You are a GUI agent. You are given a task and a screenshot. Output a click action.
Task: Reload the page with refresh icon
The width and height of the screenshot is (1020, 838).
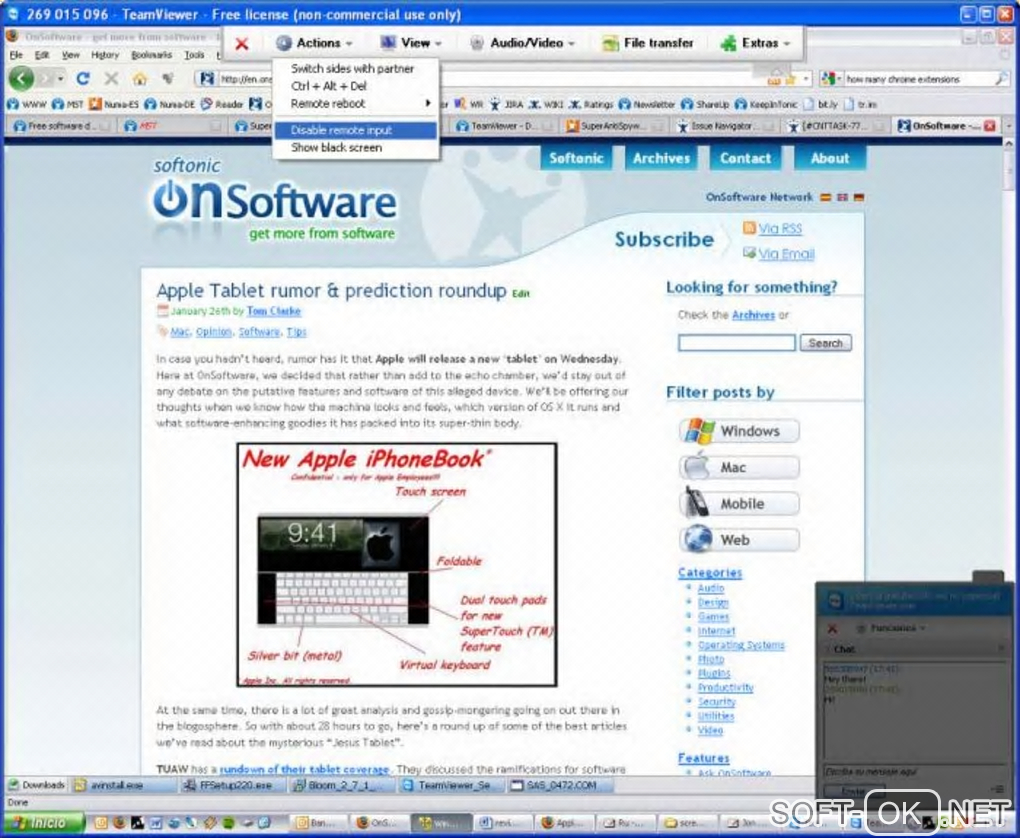(83, 79)
